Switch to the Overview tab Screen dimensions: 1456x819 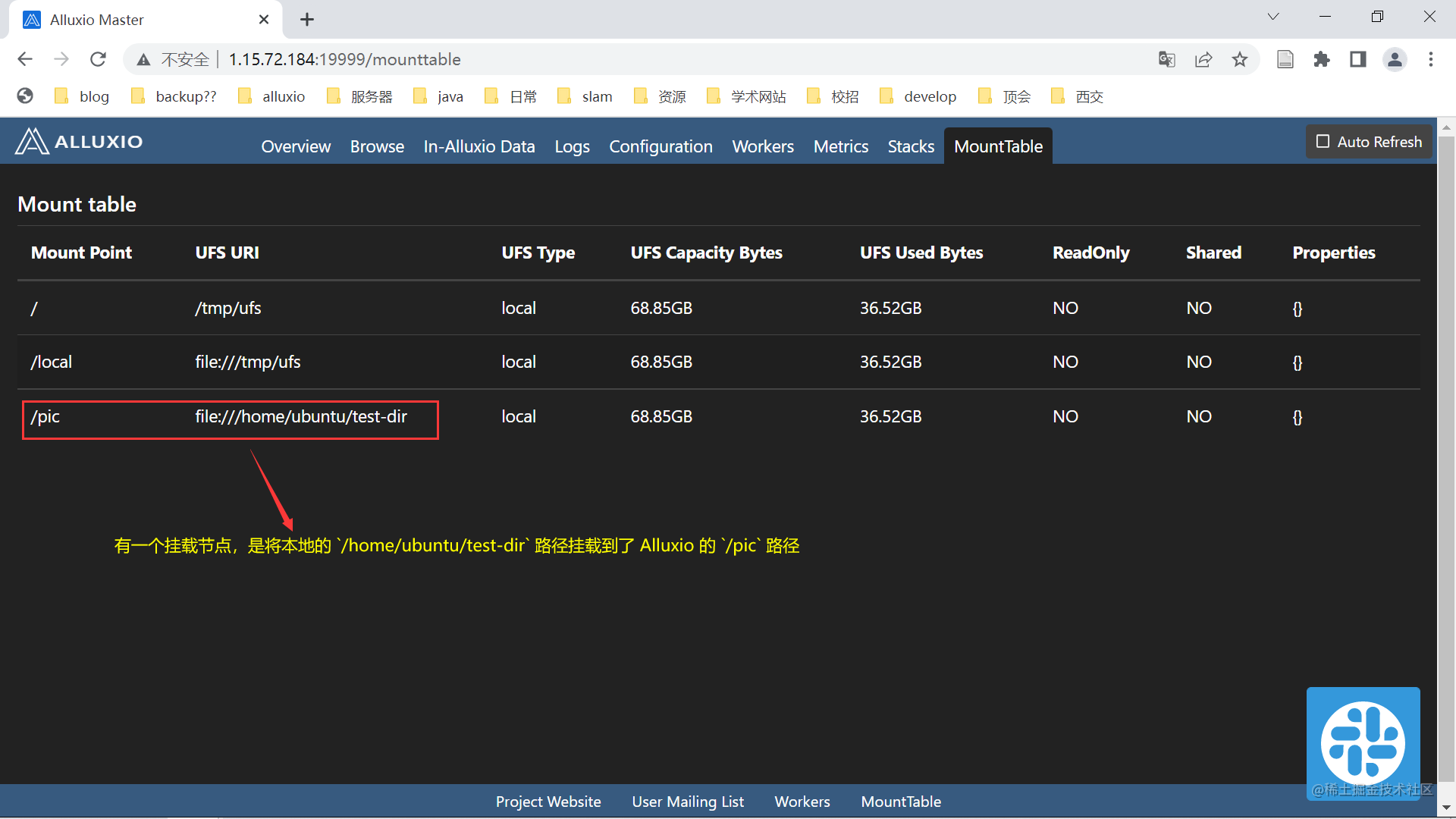(296, 146)
